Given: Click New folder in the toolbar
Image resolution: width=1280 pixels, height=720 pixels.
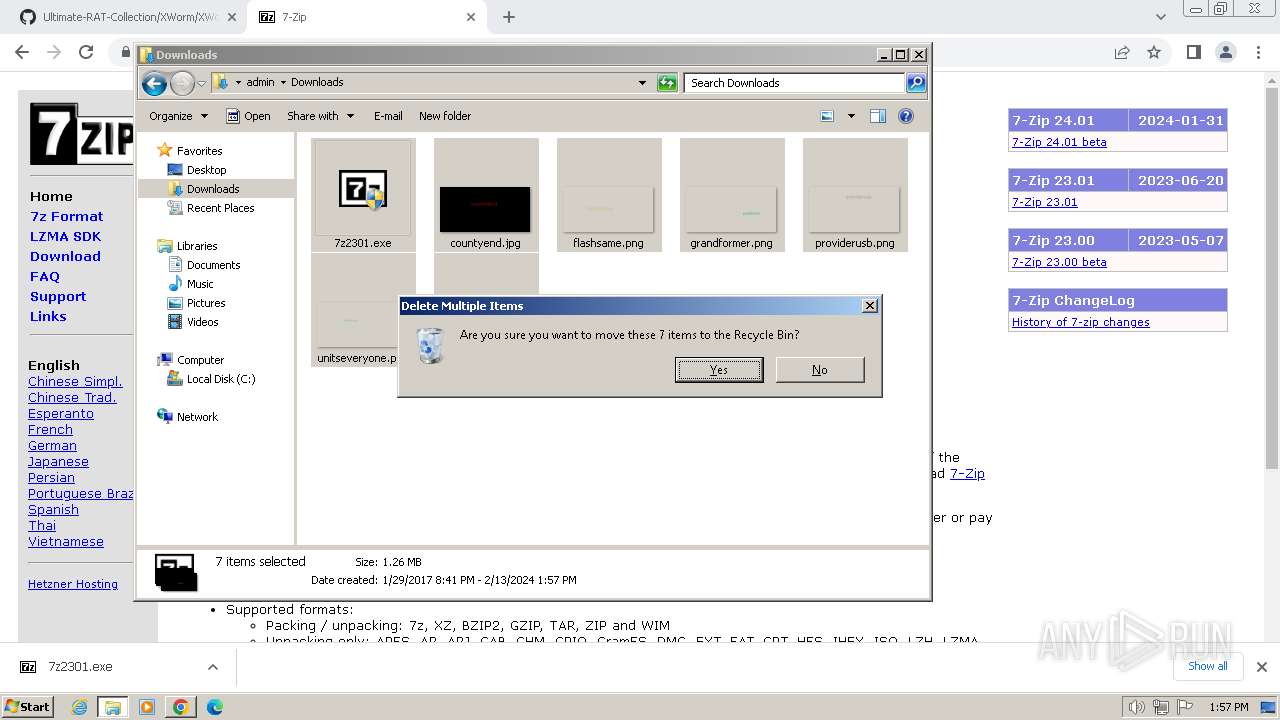Looking at the screenshot, I should click(445, 116).
